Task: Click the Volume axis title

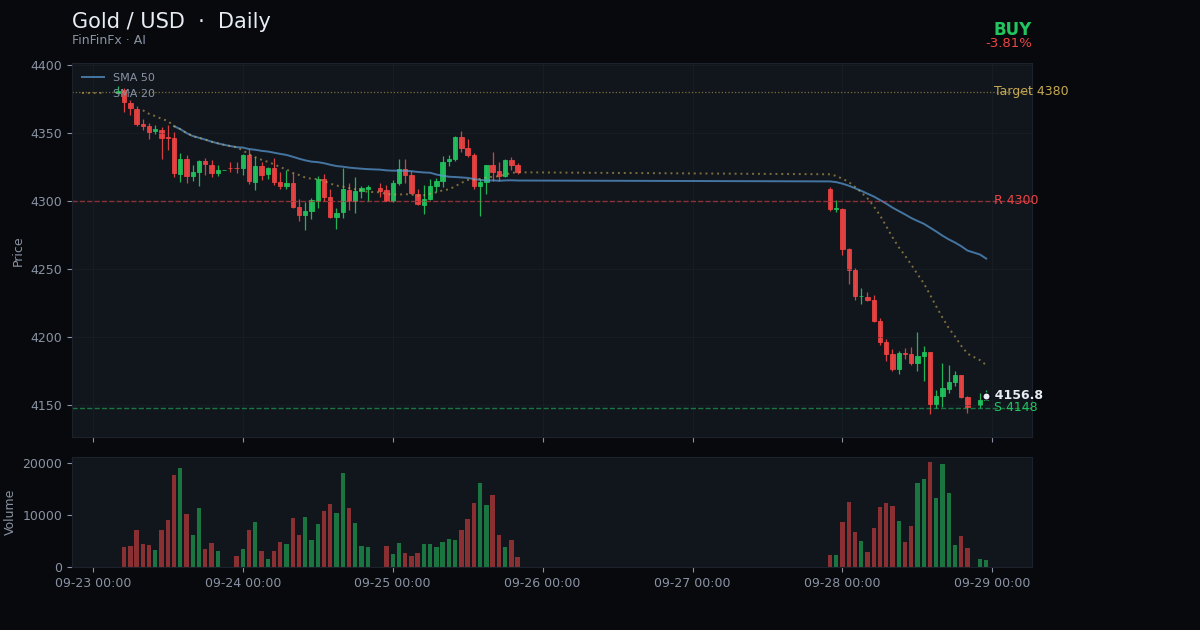Action: (x=10, y=512)
